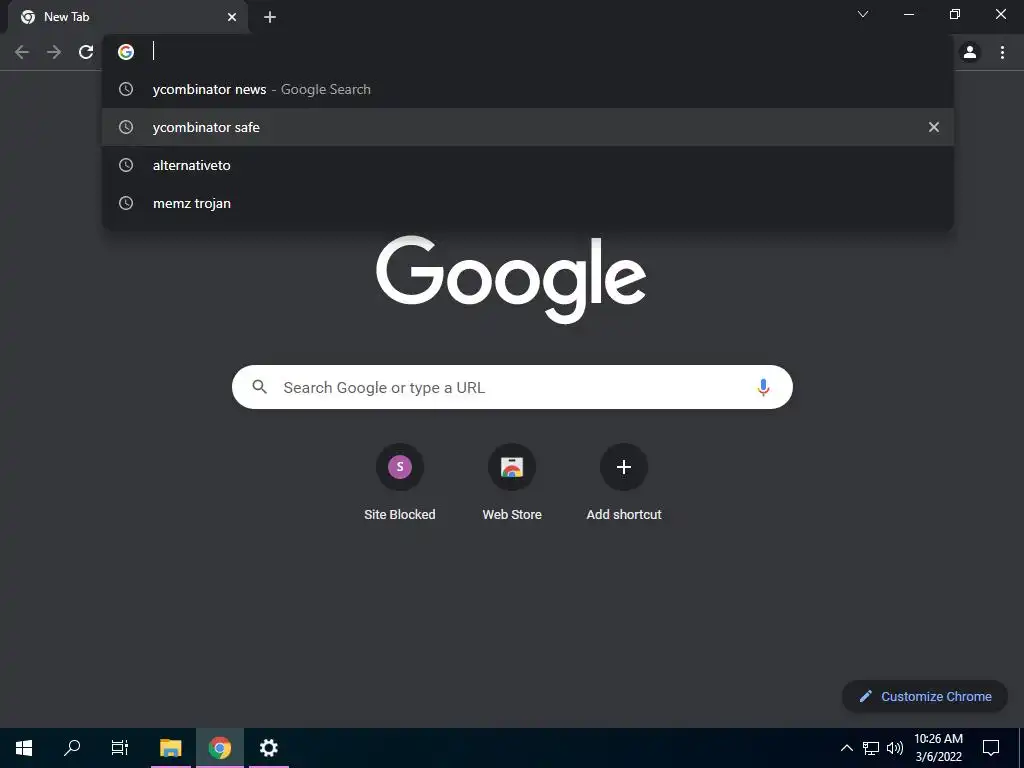
Task: Open the tab search chevron
Action: click(863, 14)
